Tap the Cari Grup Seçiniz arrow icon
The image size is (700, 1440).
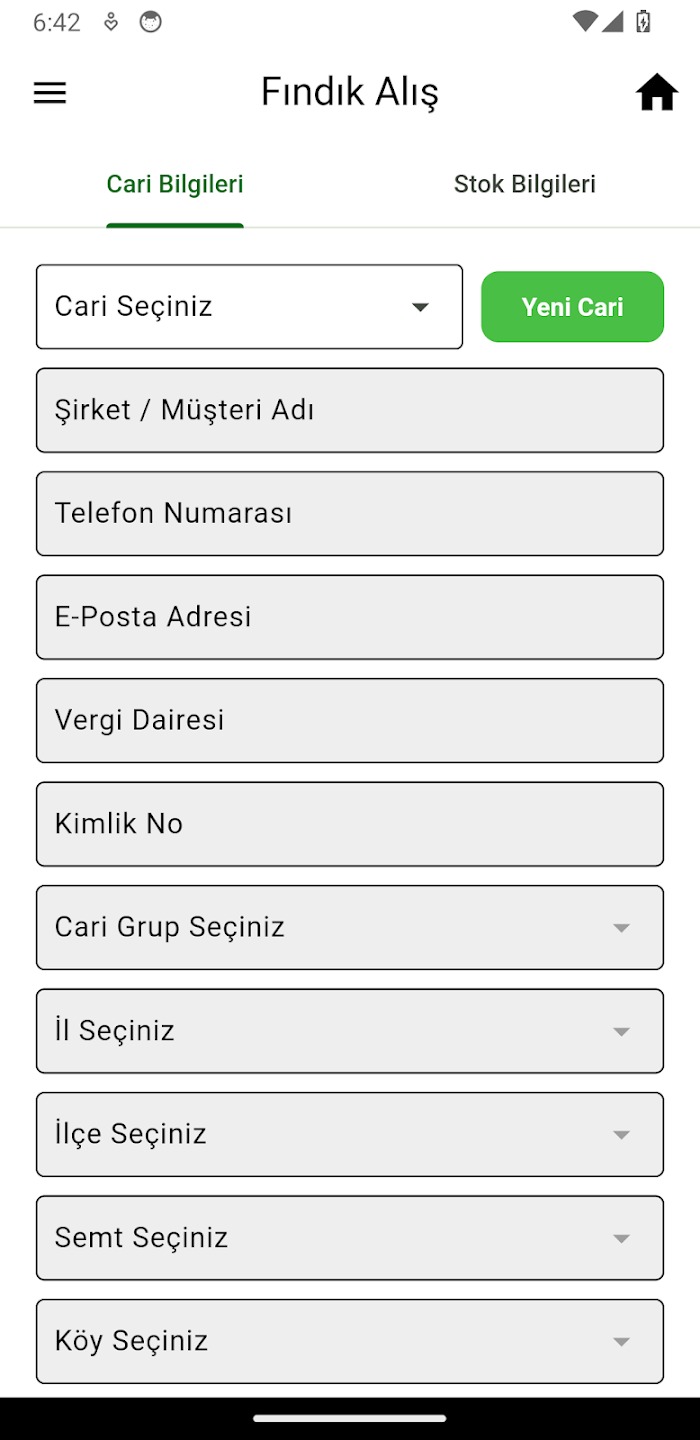621,928
